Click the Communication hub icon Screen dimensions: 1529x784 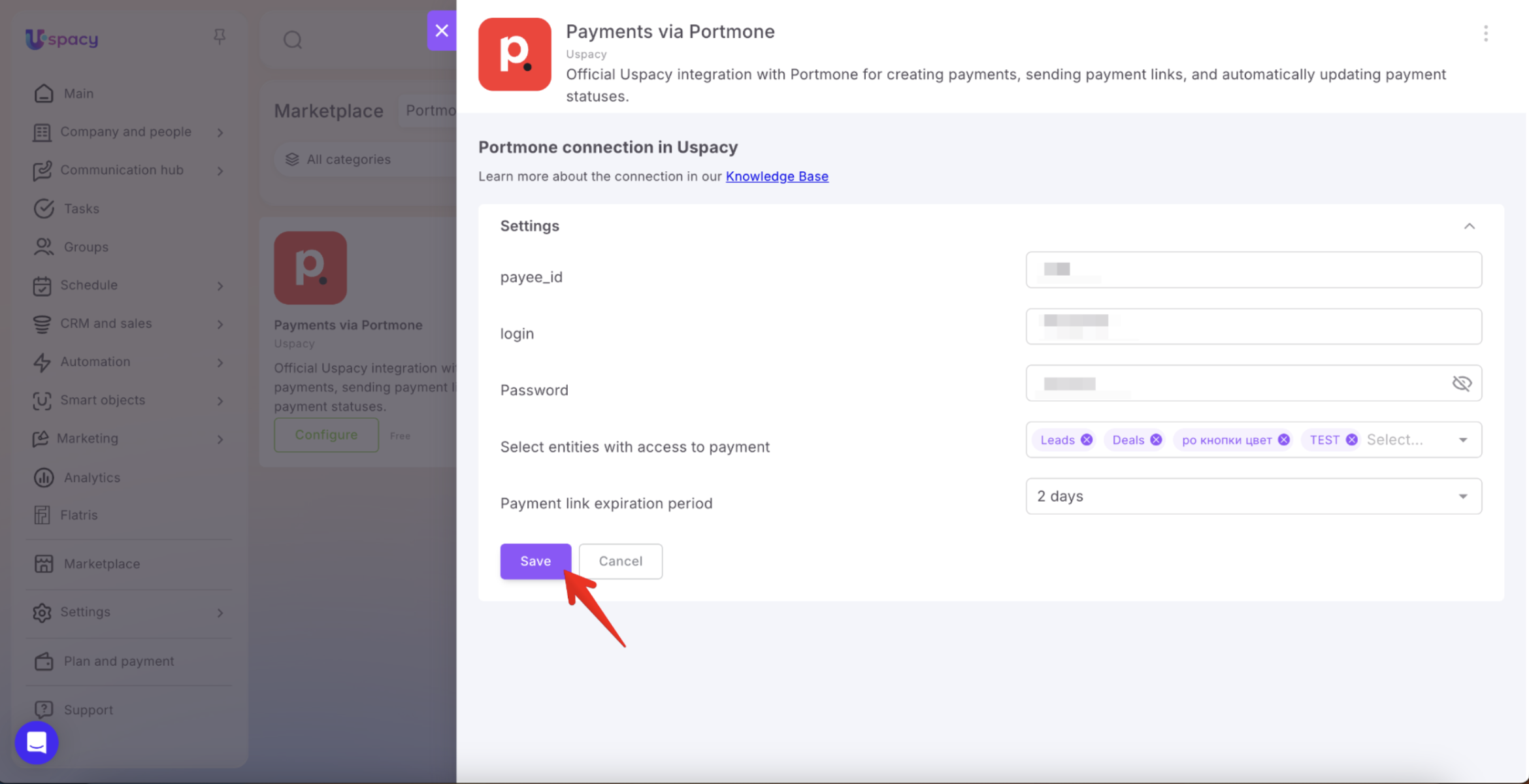tap(42, 171)
